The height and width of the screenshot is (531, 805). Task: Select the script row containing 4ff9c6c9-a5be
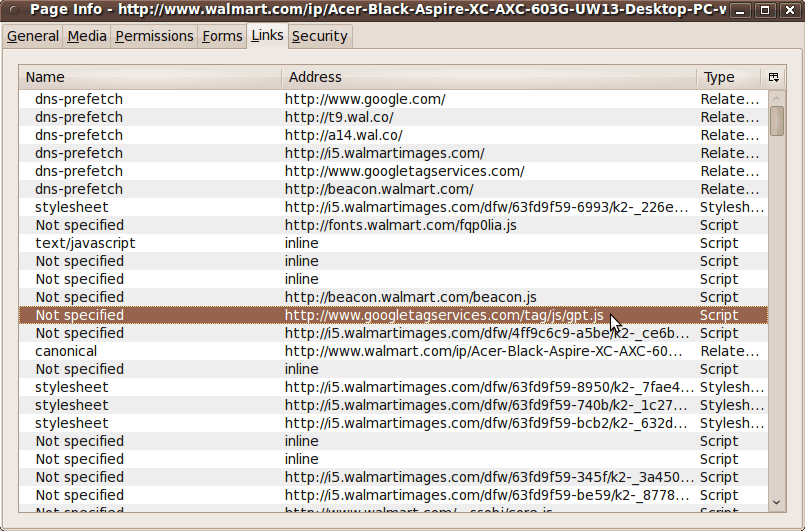tap(393, 333)
